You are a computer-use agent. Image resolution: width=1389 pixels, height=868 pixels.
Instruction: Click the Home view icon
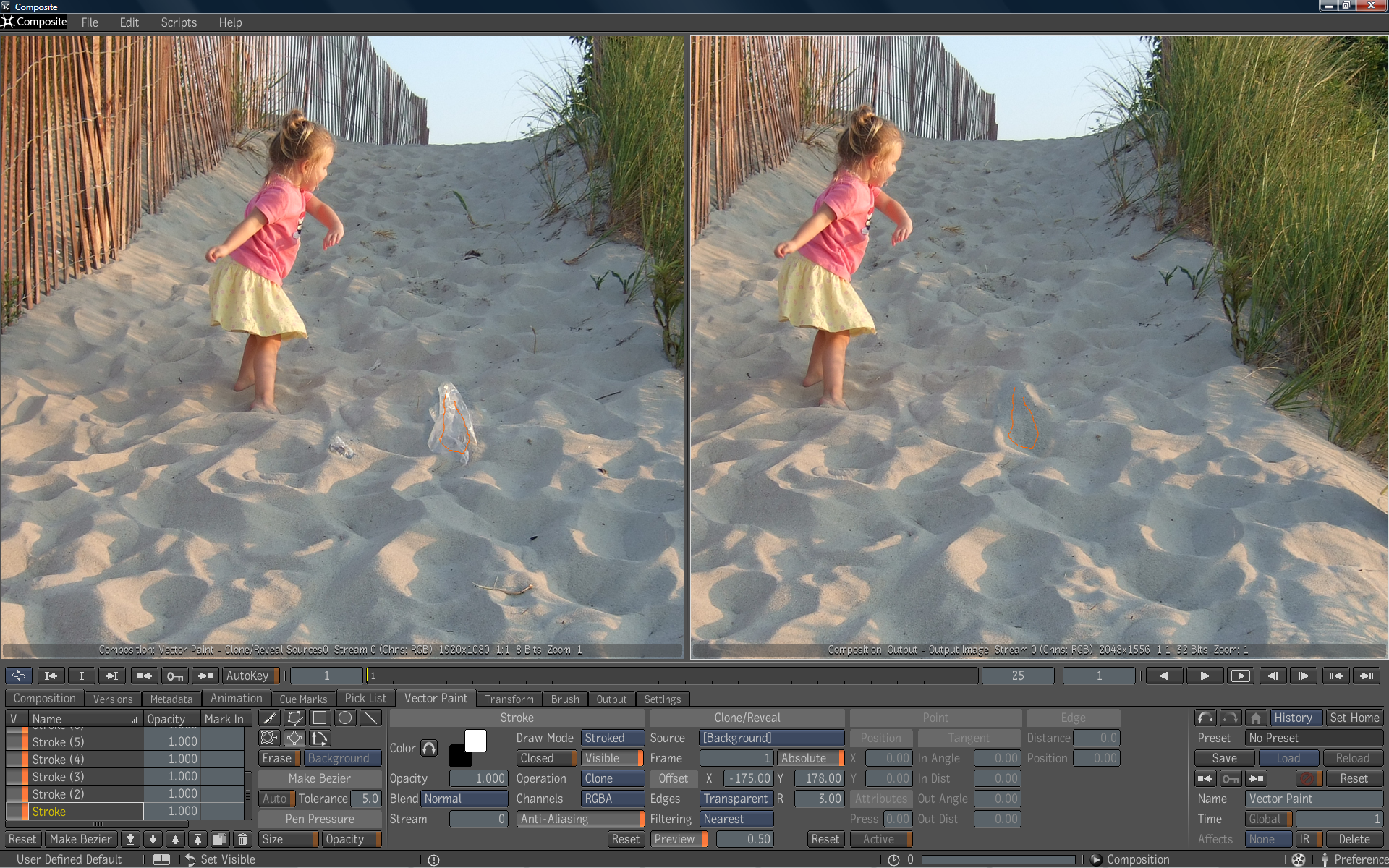(1255, 718)
